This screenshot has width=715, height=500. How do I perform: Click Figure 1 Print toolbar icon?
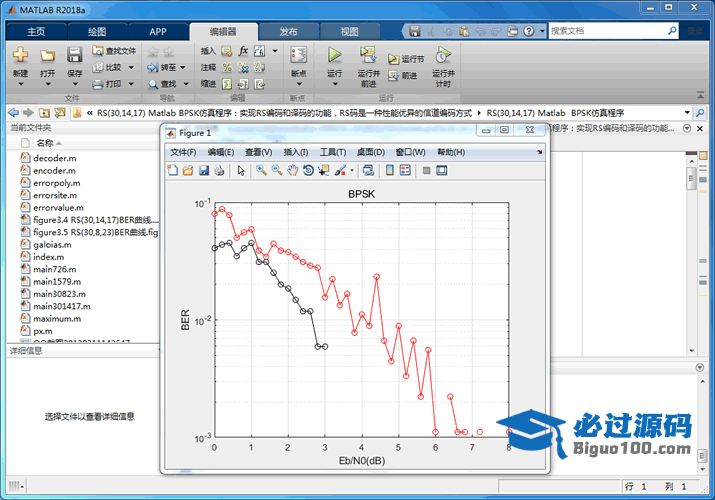[219, 170]
